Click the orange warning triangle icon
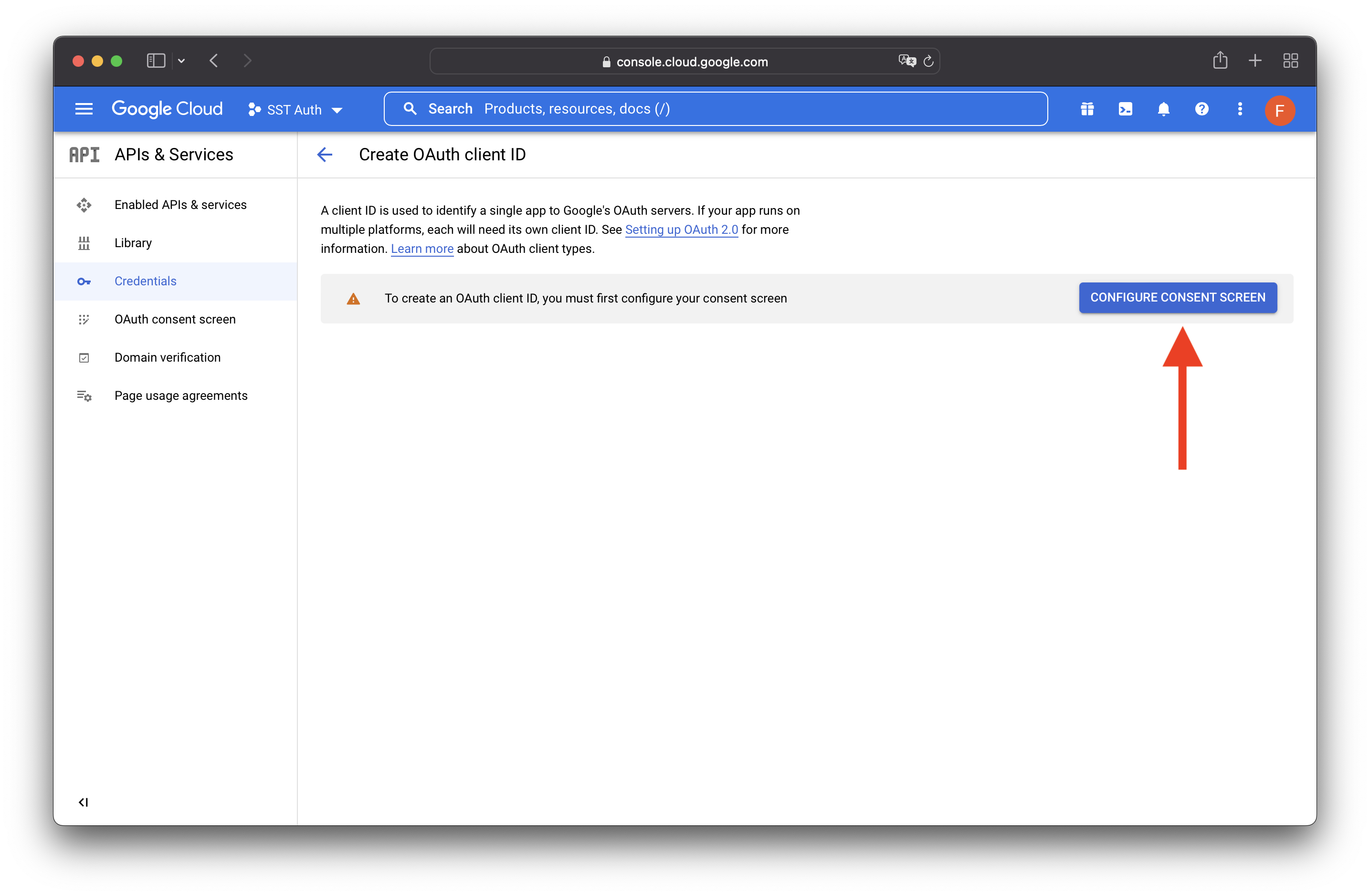This screenshot has width=1370, height=896. point(353,299)
